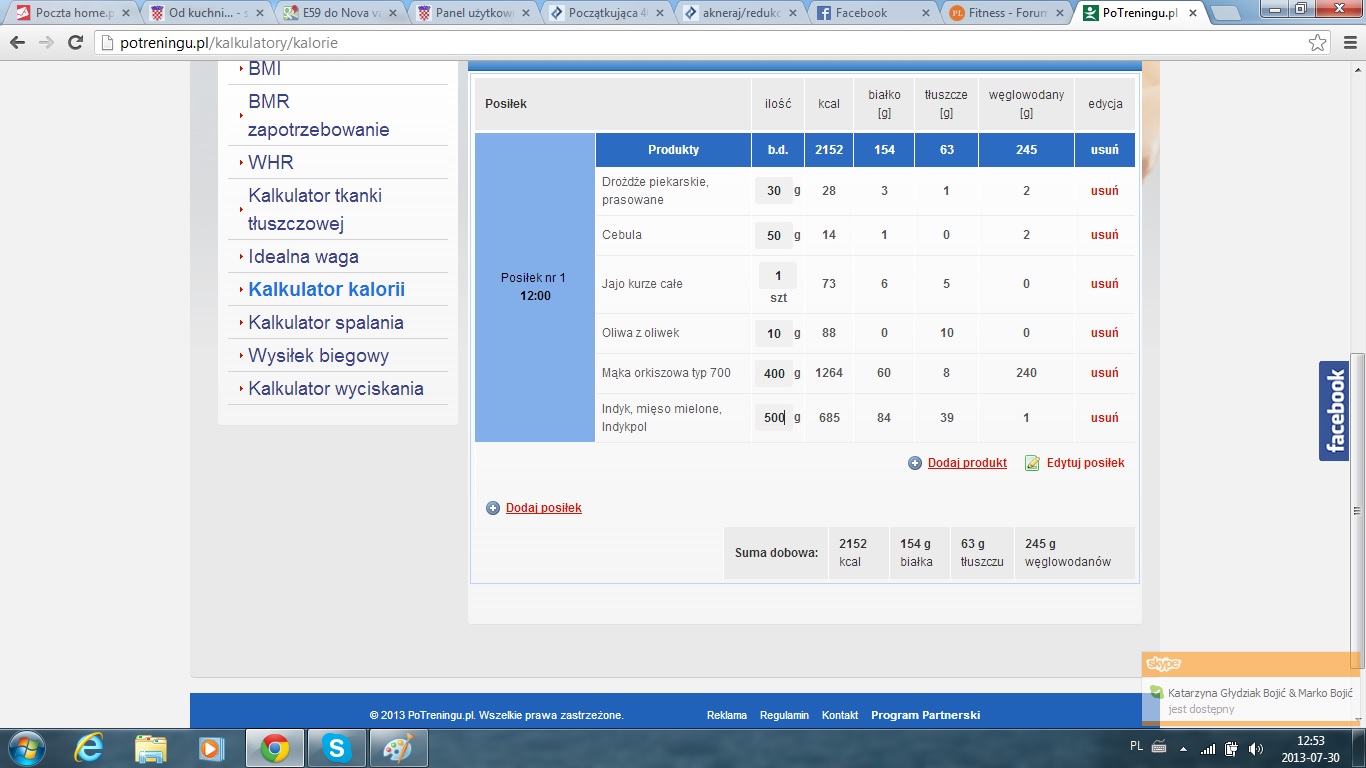The width and height of the screenshot is (1366, 768).
Task: Click the quantity field for Mąka orkiszowa
Action: pos(773,373)
